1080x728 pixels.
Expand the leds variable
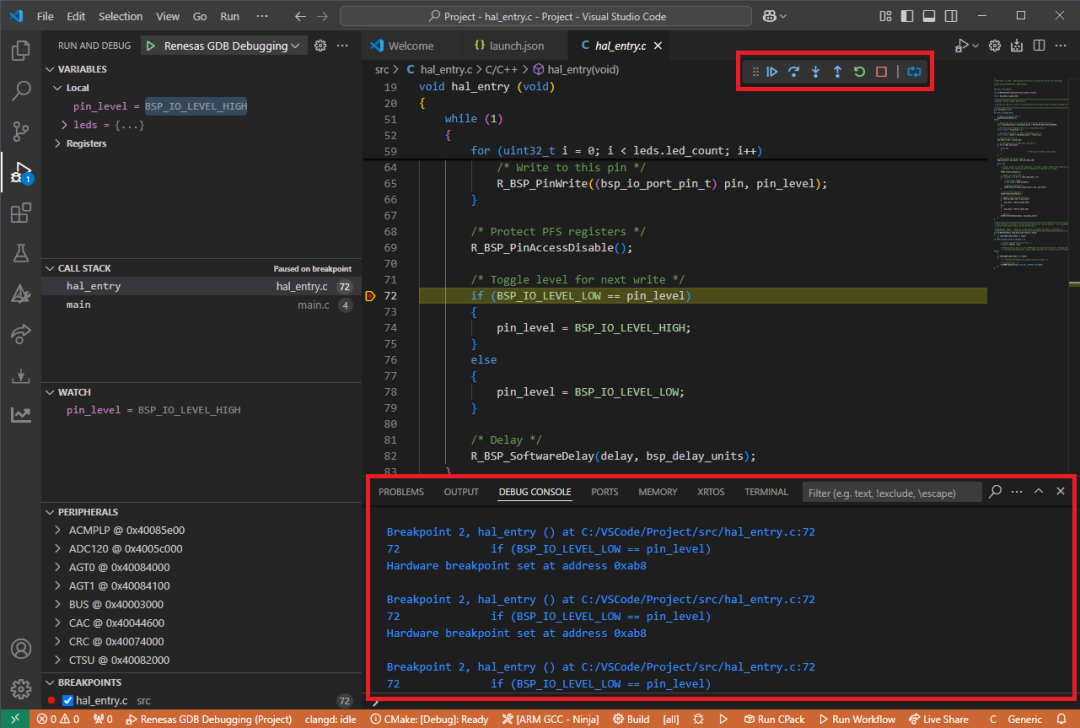tap(65, 125)
